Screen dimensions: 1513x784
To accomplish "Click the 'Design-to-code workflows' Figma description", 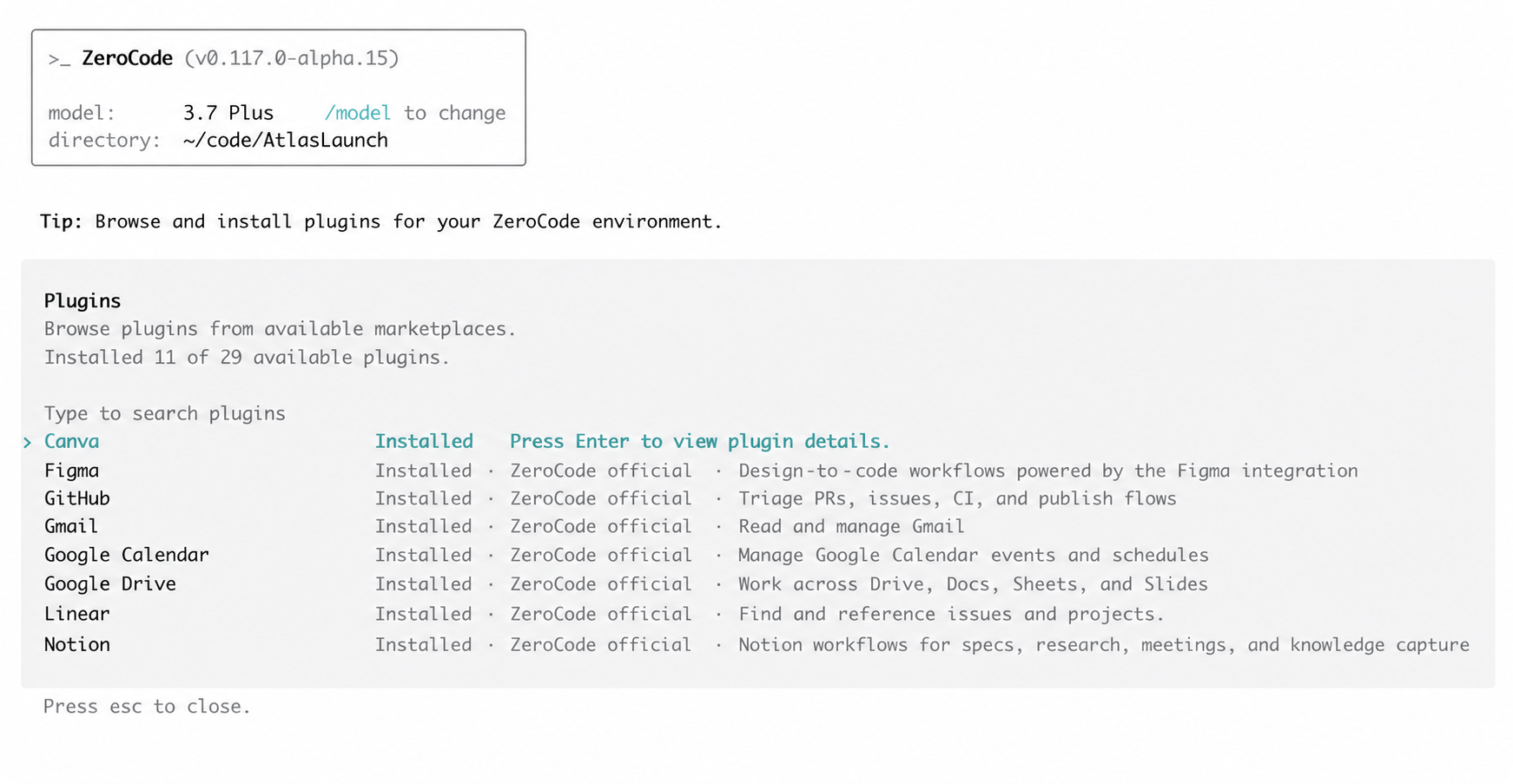I will coord(1048,471).
